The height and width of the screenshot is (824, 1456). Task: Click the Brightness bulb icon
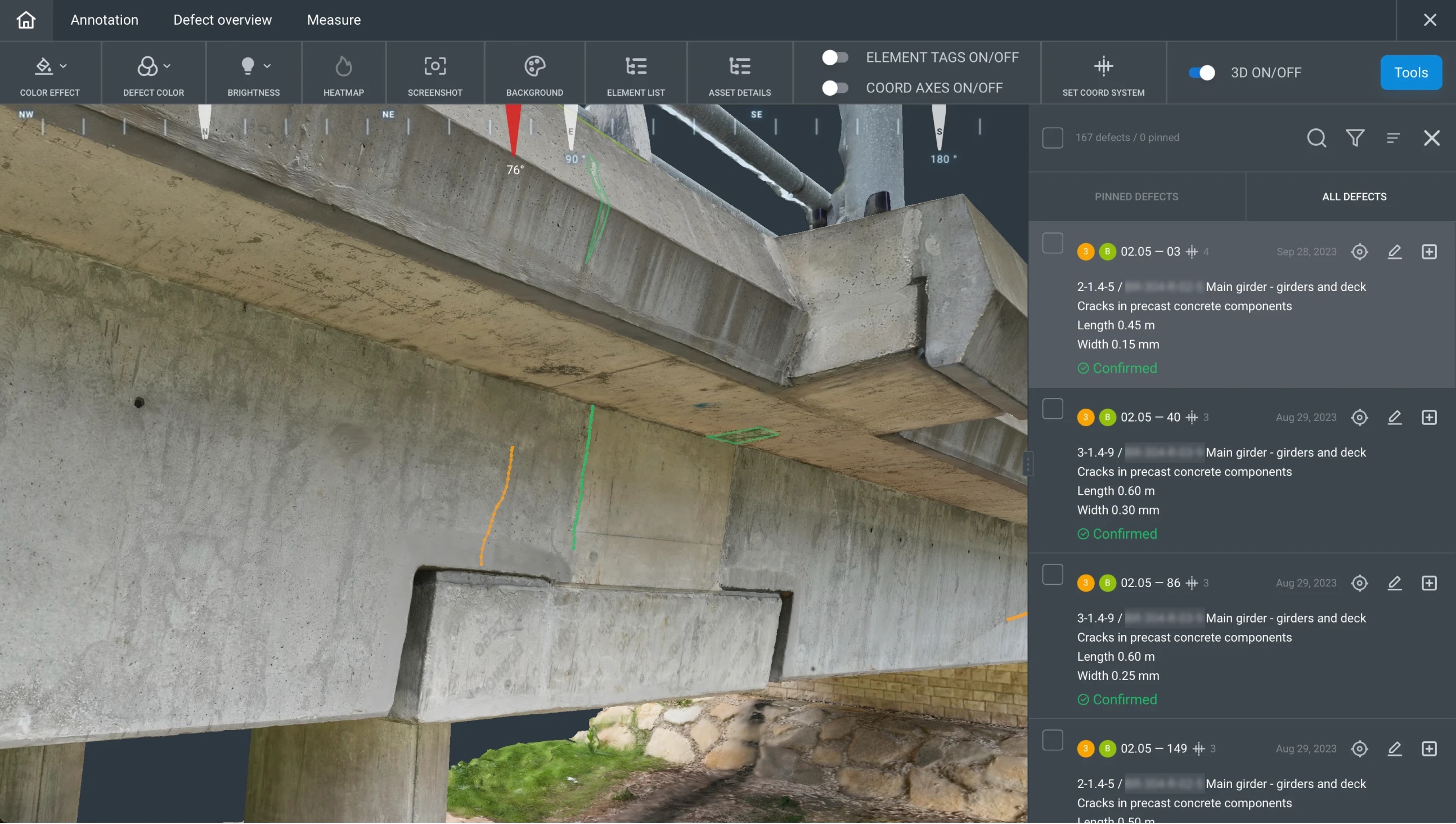pos(248,66)
